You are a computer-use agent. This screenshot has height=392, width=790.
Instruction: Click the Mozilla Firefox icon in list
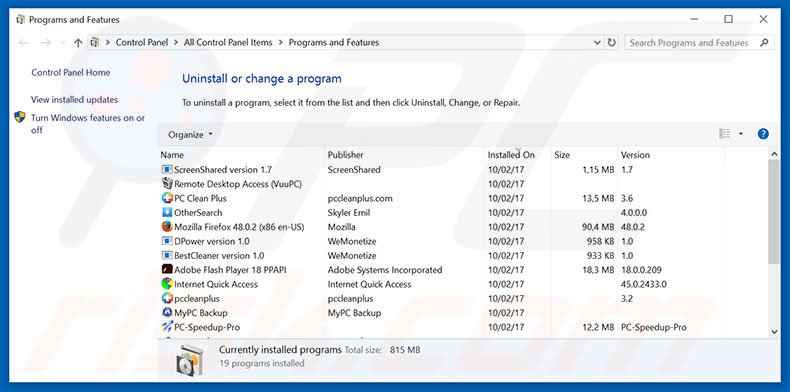point(167,227)
